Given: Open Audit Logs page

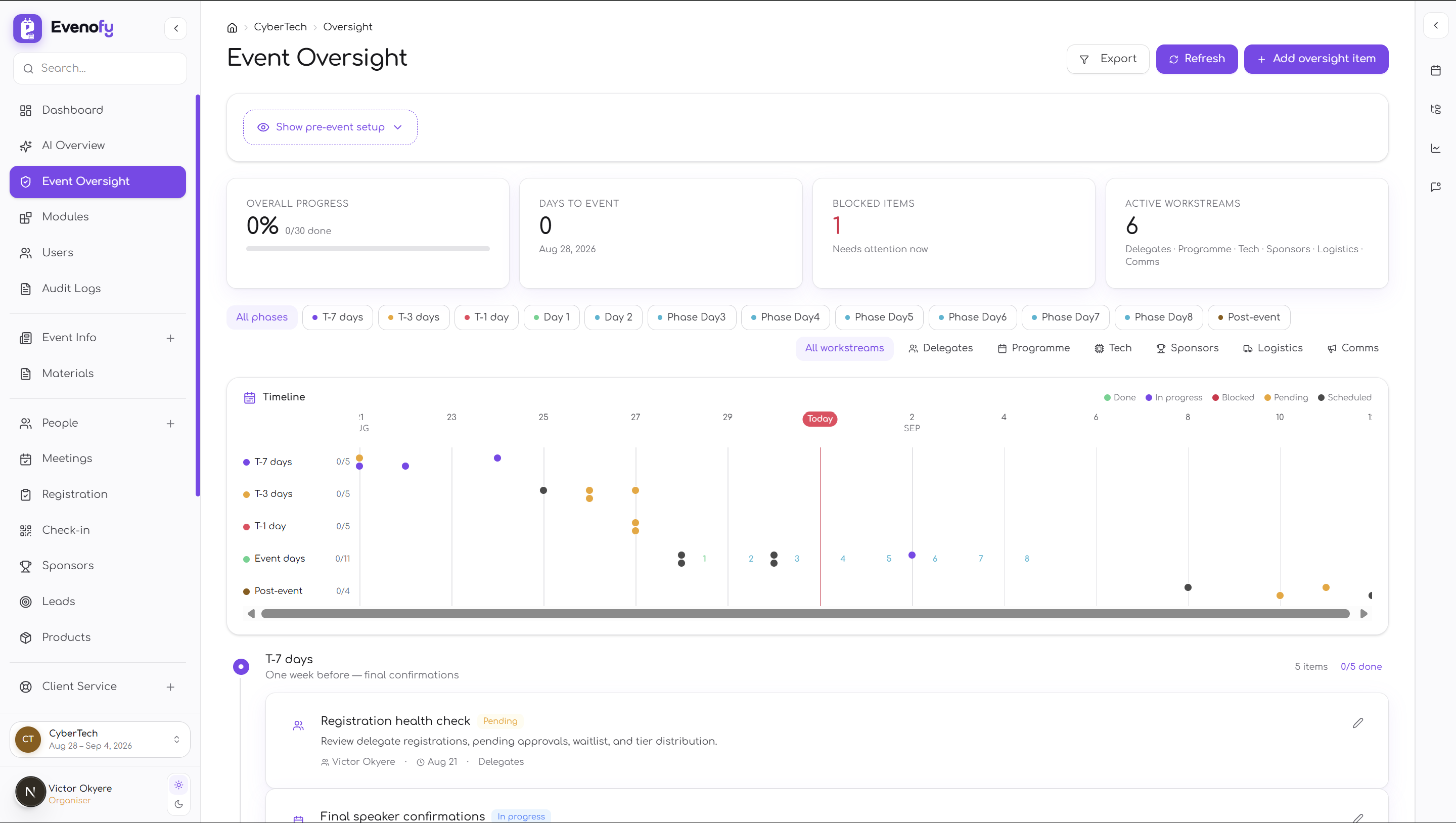Looking at the screenshot, I should [x=98, y=289].
